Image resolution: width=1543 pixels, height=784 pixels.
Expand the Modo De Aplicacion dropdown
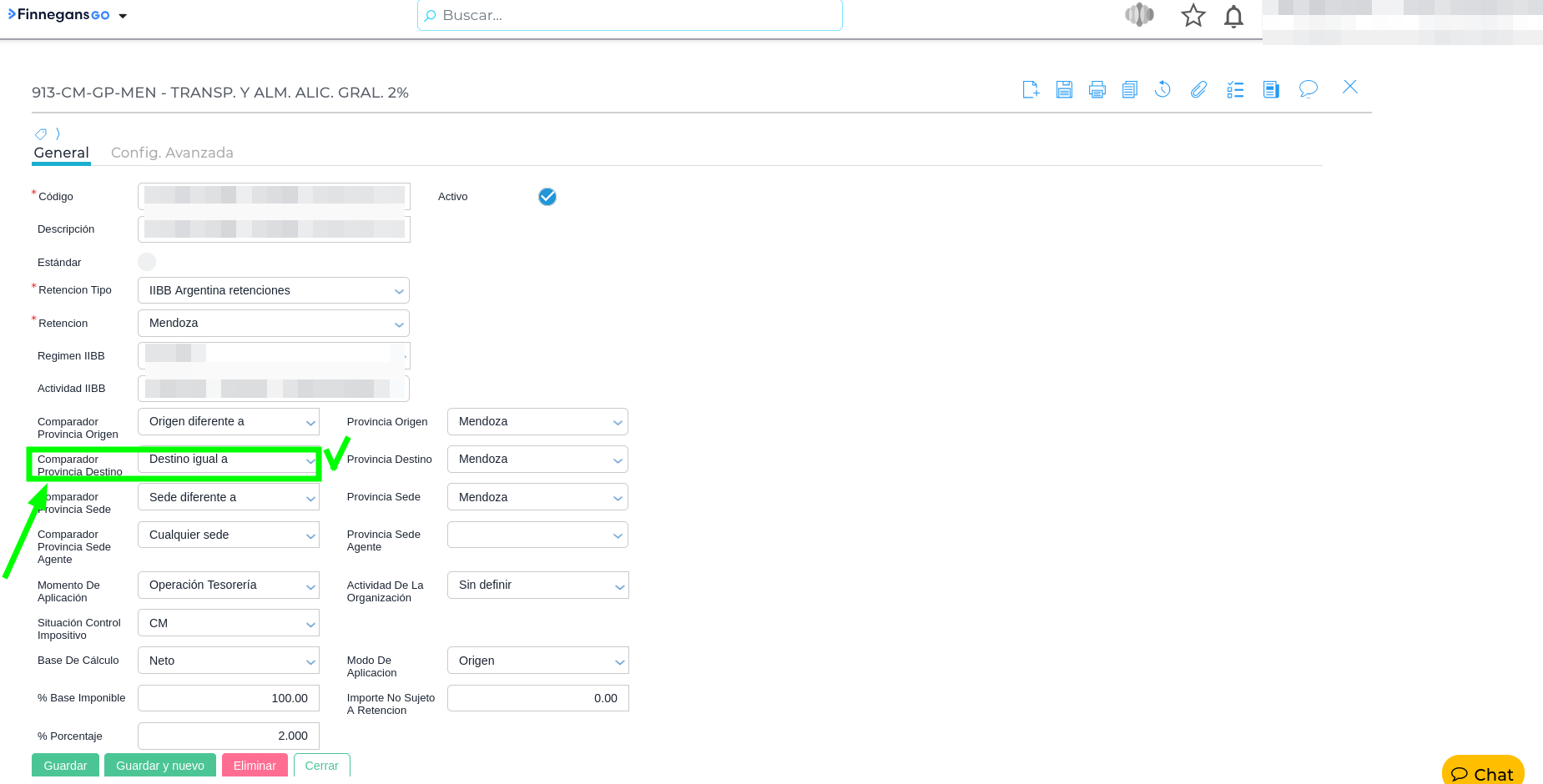(537, 661)
